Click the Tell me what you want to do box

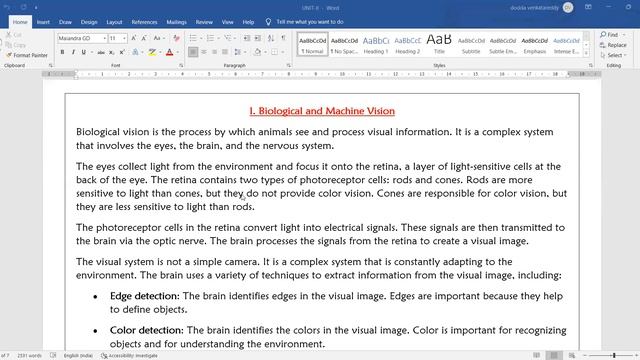[x=310, y=22]
